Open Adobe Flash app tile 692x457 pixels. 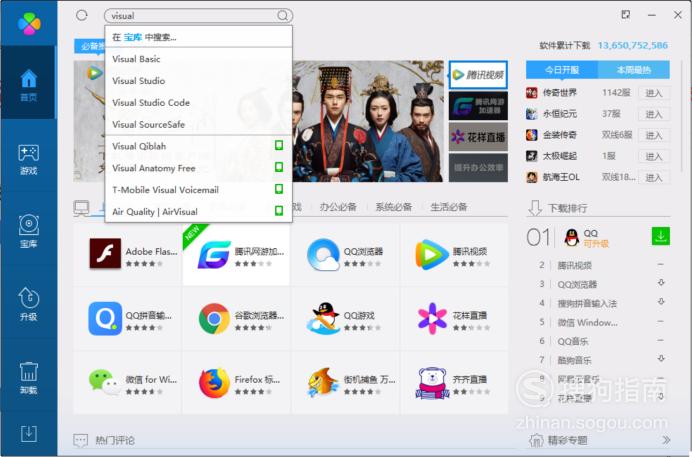pos(128,255)
